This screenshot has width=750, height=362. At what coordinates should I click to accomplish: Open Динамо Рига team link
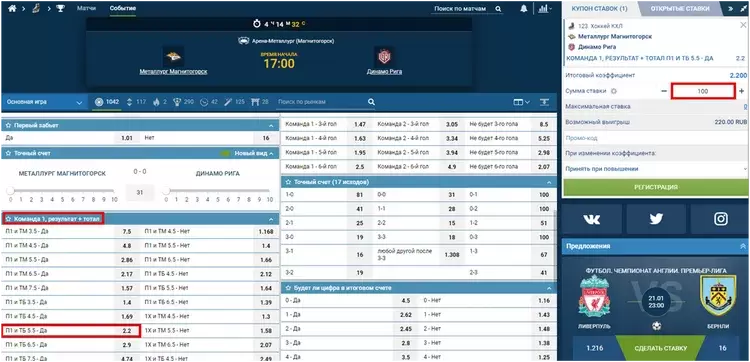(385, 72)
